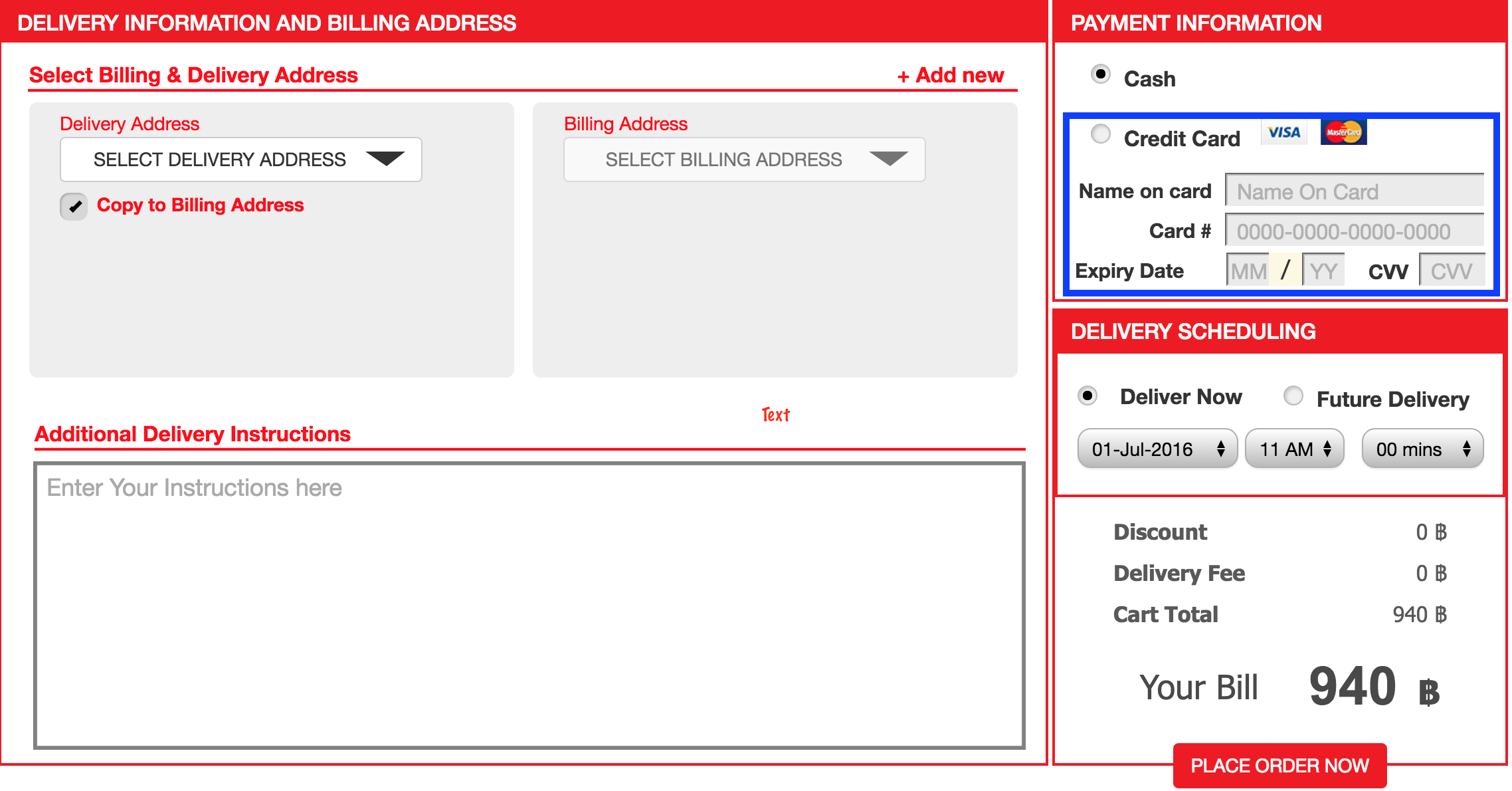The width and height of the screenshot is (1512, 791).
Task: Click the 'Delivery Fee' label
Action: [x=1179, y=573]
